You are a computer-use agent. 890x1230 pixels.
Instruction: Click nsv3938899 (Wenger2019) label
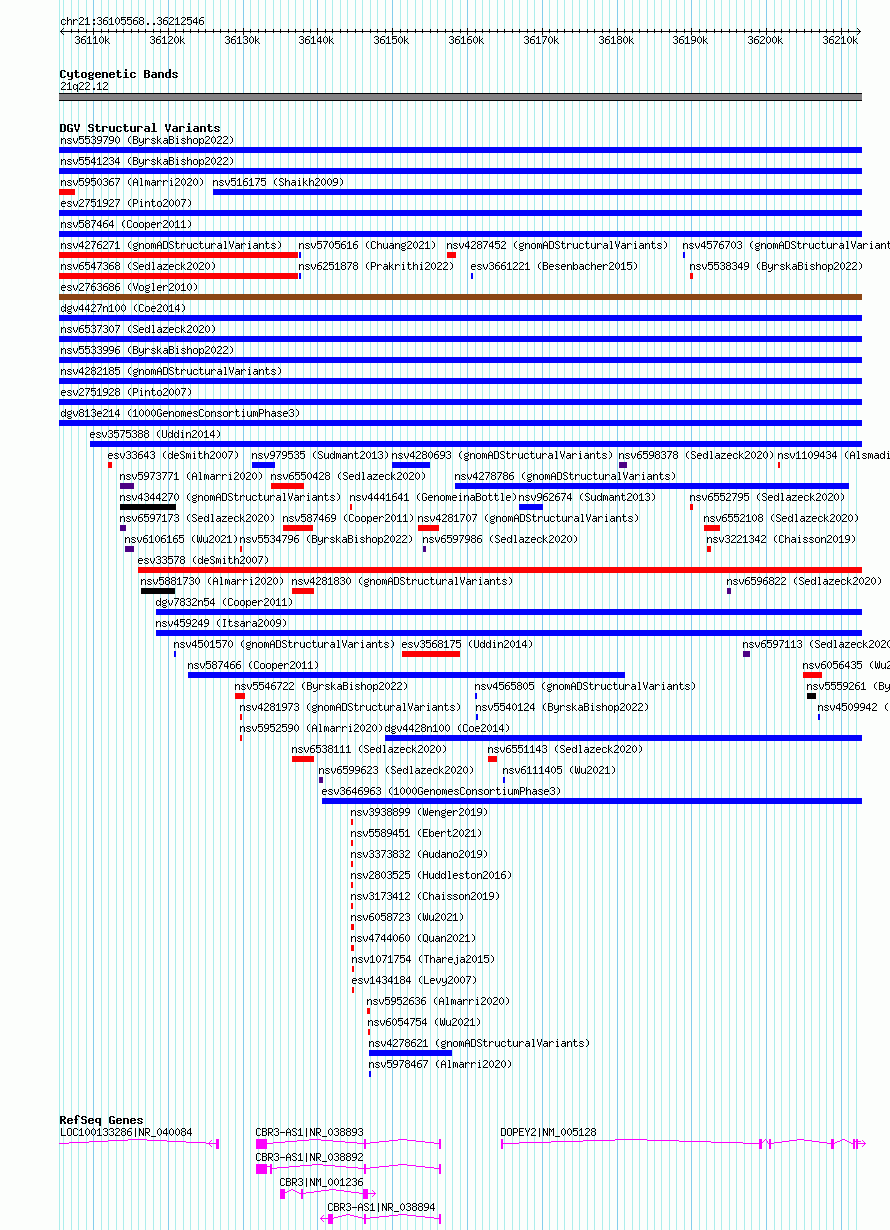[420, 812]
